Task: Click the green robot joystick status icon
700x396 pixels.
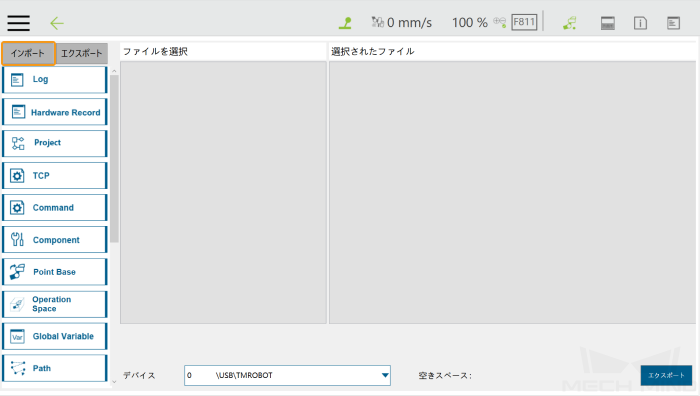Action: point(345,23)
